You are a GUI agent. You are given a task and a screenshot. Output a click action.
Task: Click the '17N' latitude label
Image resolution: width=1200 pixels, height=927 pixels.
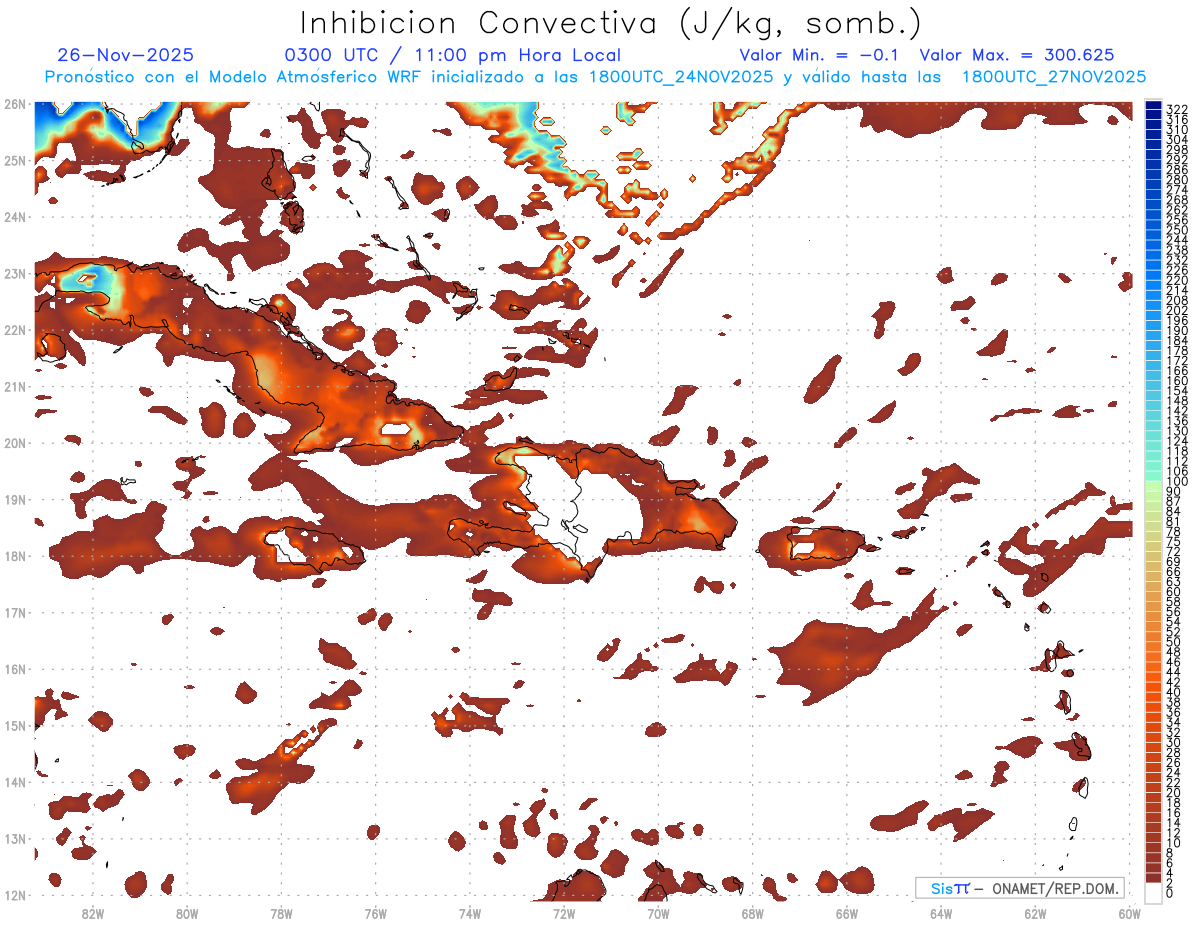coord(14,612)
